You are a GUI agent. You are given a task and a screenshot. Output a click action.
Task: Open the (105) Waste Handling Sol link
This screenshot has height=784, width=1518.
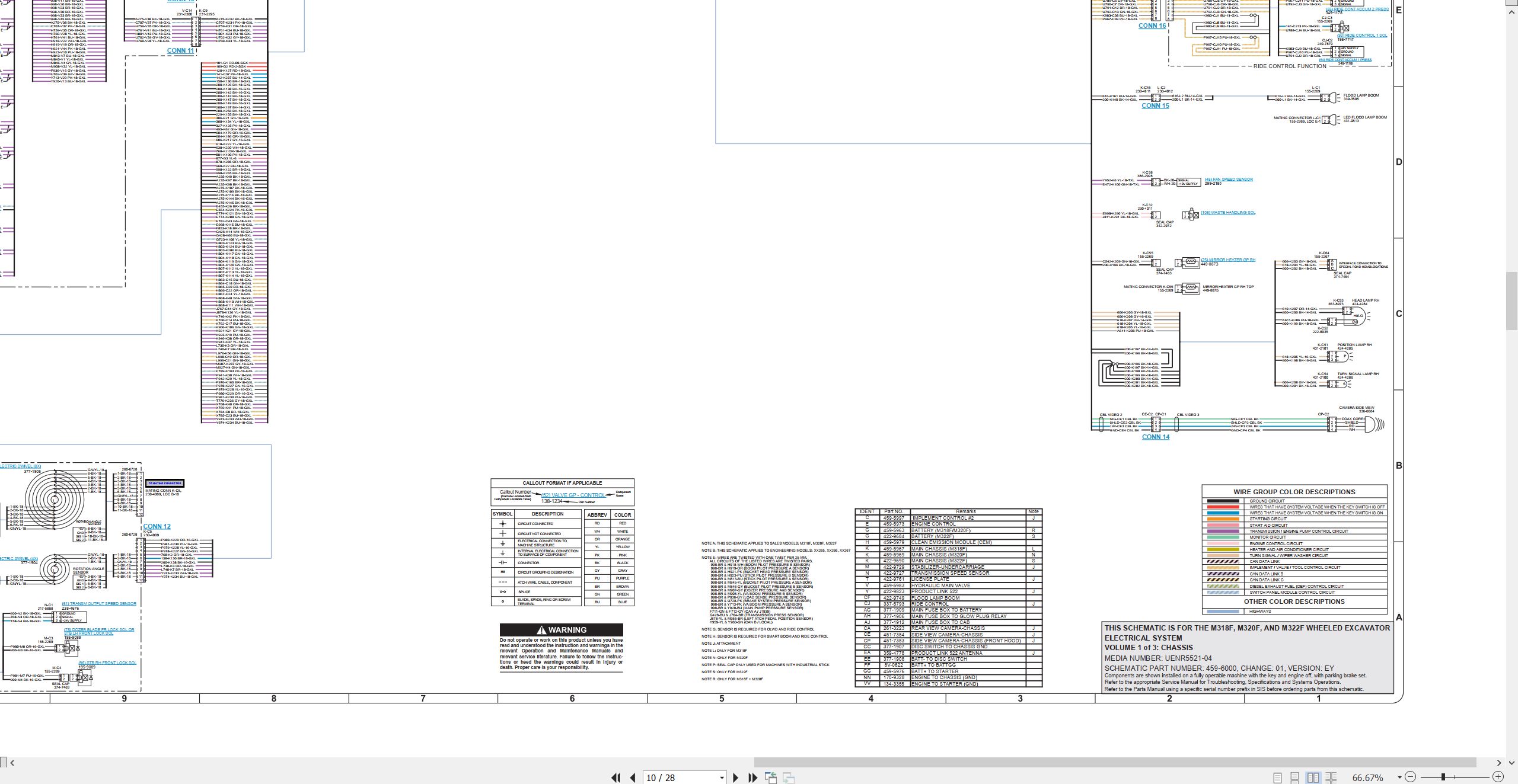1228,213
